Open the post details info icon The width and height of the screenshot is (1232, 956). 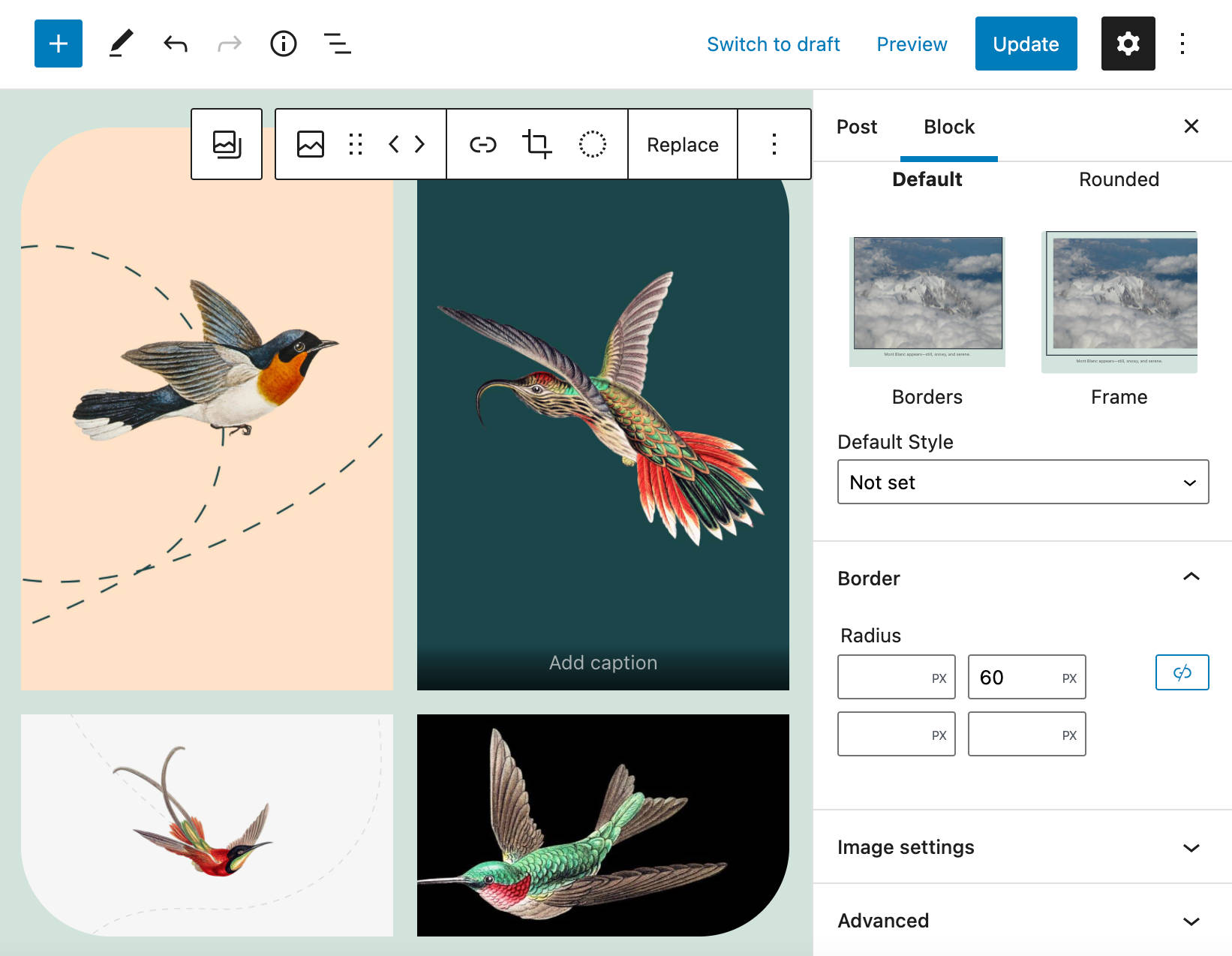pos(284,44)
